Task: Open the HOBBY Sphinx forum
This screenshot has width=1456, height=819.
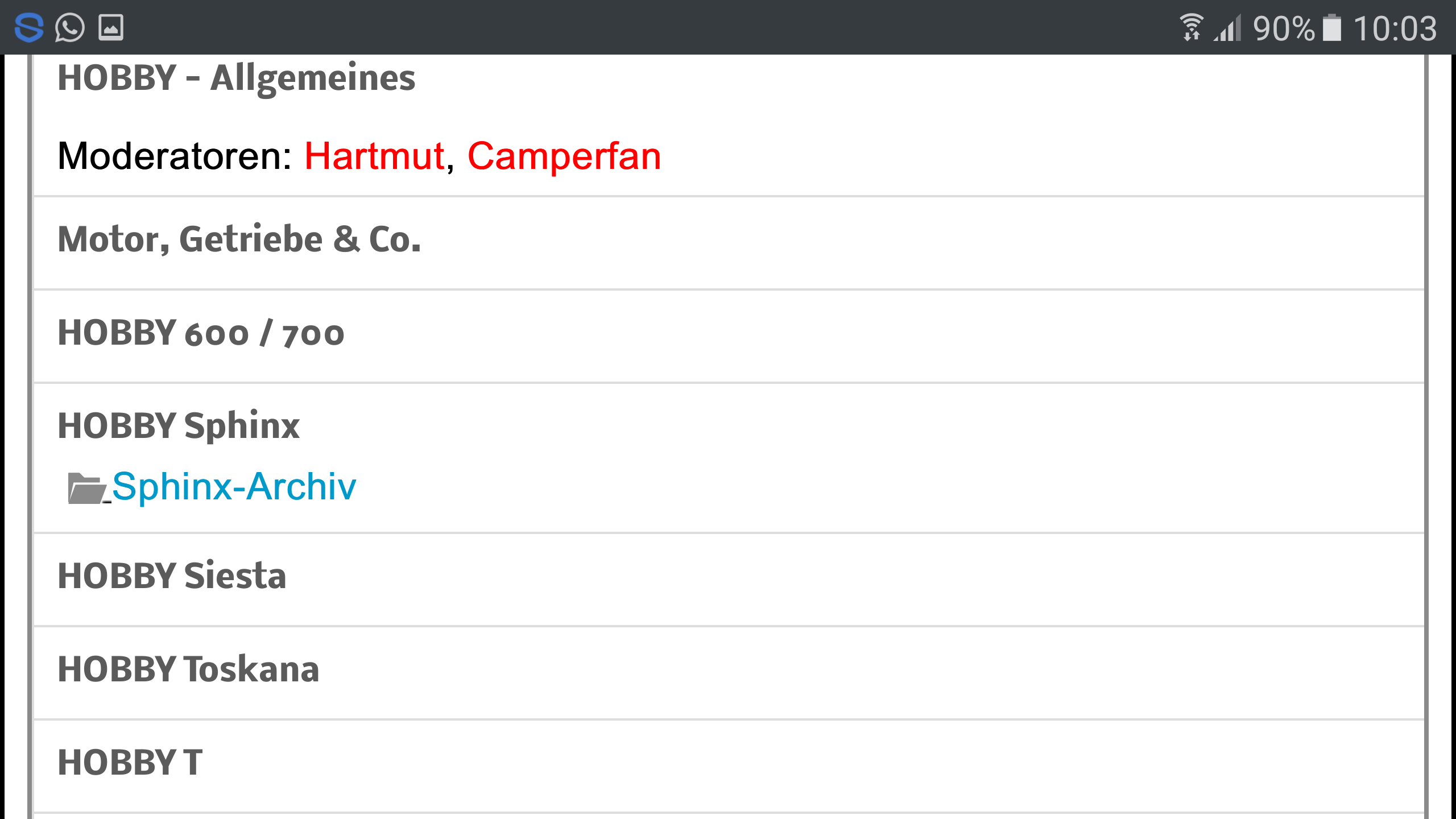Action: pyautogui.click(x=179, y=426)
